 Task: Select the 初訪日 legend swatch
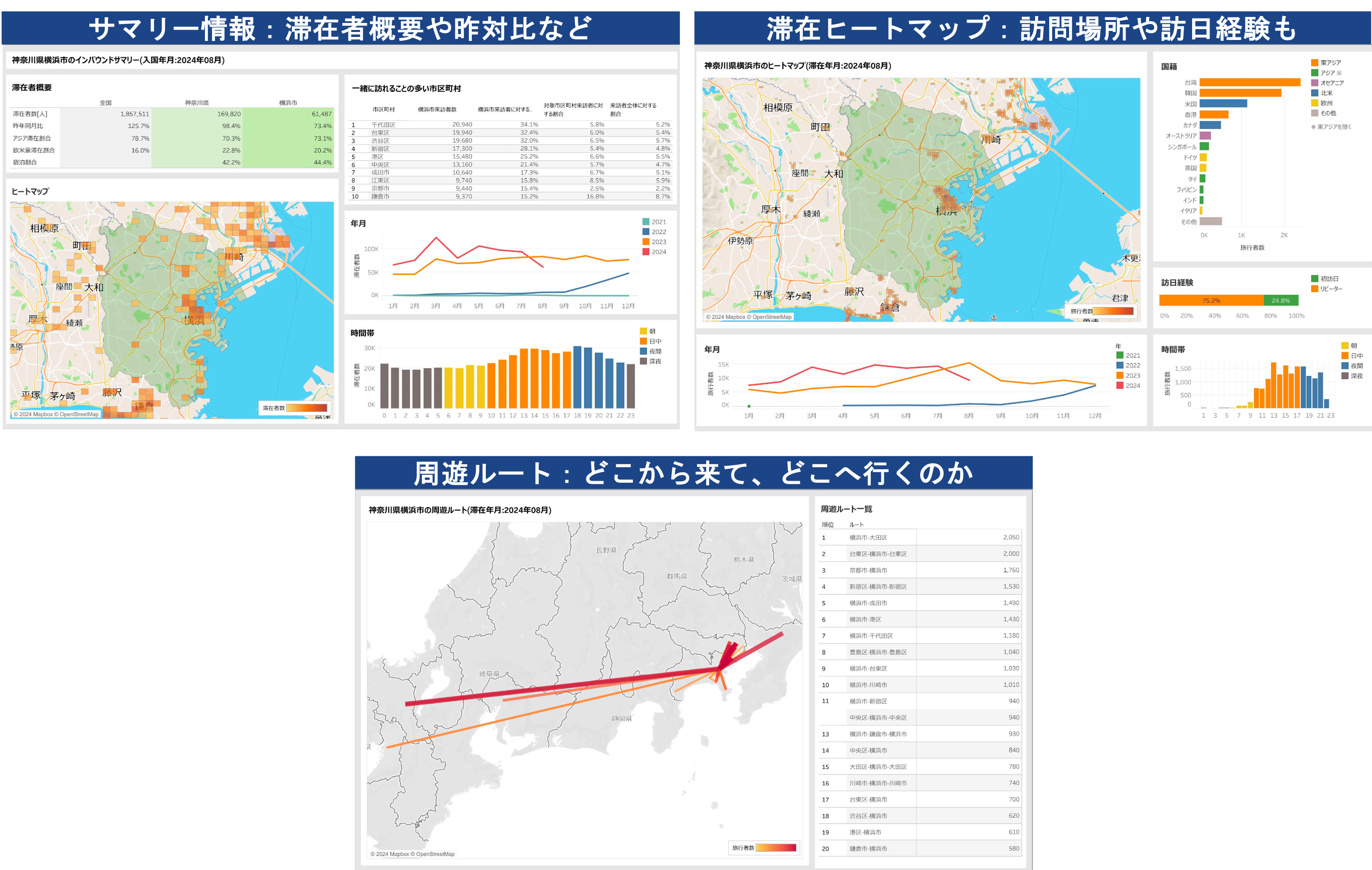[1315, 279]
